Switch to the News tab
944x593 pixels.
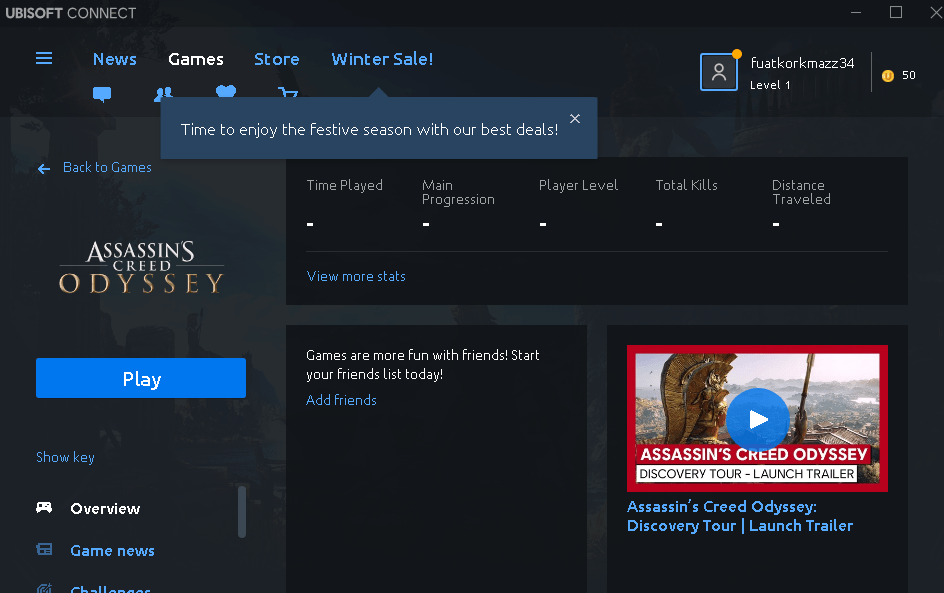pyautogui.click(x=114, y=59)
